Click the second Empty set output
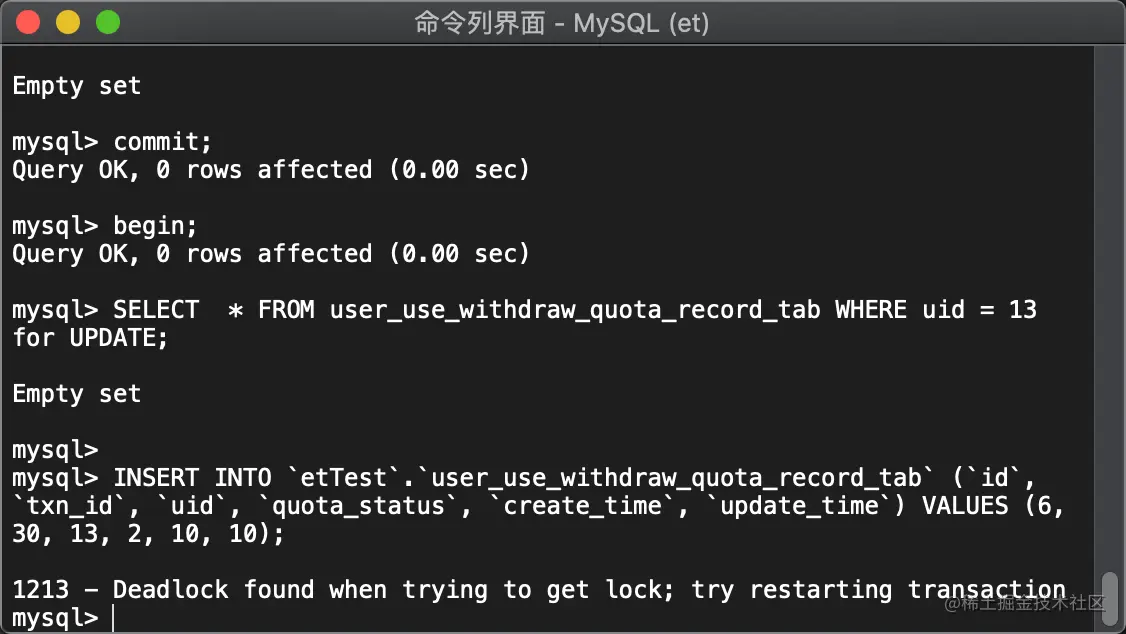 [x=76, y=393]
